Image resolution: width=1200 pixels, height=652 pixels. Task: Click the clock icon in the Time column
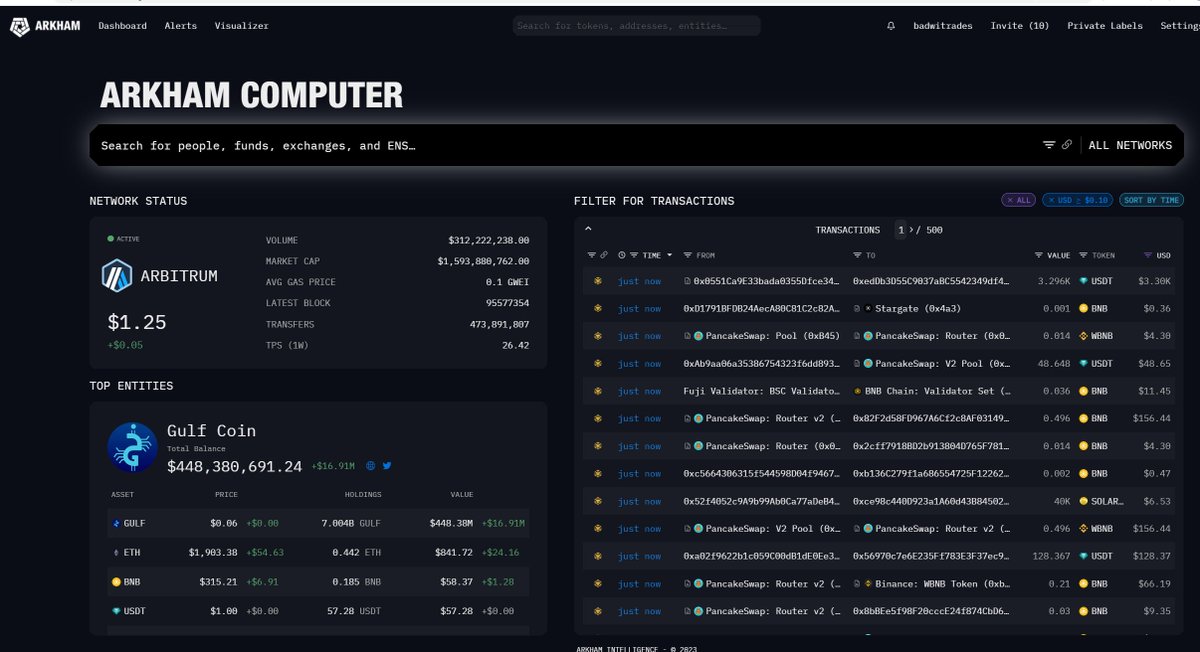click(x=622, y=255)
